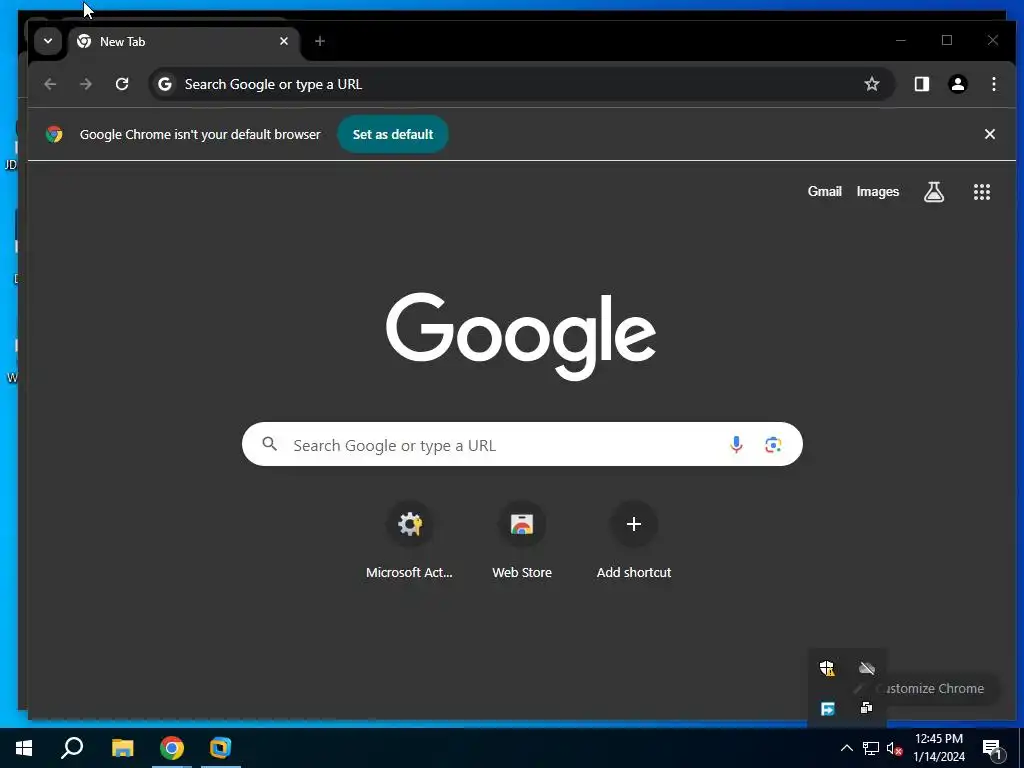Go forward using the forward arrow
1024x768 pixels.
[x=86, y=84]
